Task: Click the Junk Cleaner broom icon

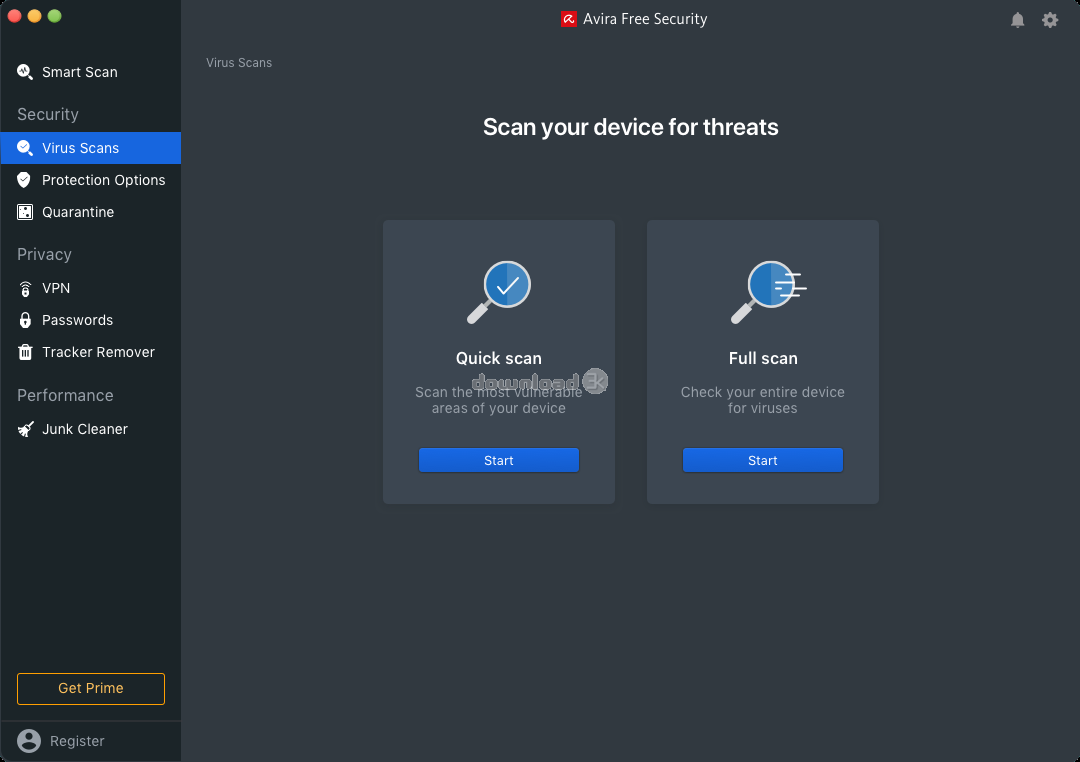Action: (25, 429)
